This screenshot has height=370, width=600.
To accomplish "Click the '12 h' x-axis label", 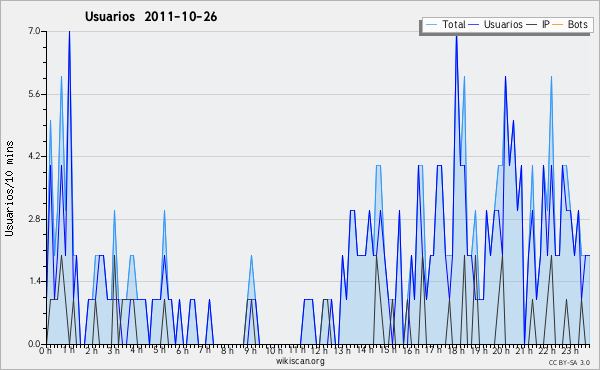I will 319,350.
